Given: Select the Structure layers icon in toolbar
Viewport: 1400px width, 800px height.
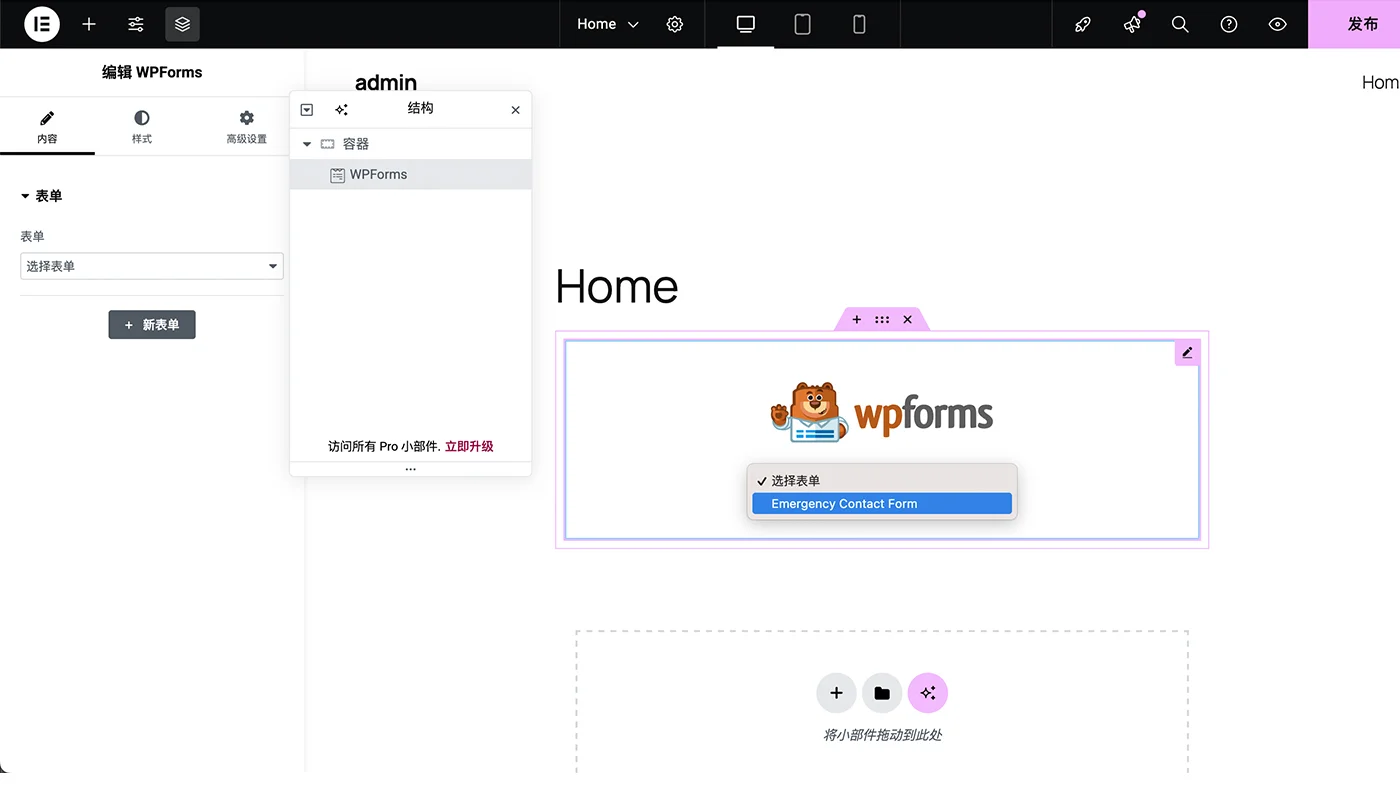Looking at the screenshot, I should 182,24.
